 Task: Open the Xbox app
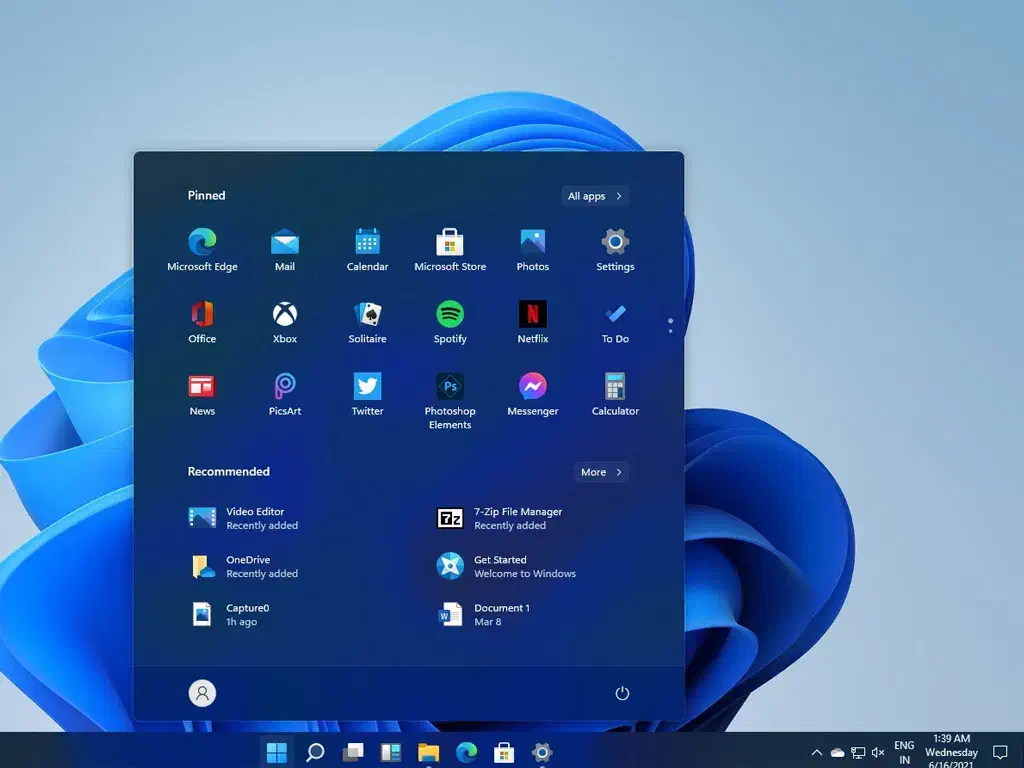[x=285, y=314]
